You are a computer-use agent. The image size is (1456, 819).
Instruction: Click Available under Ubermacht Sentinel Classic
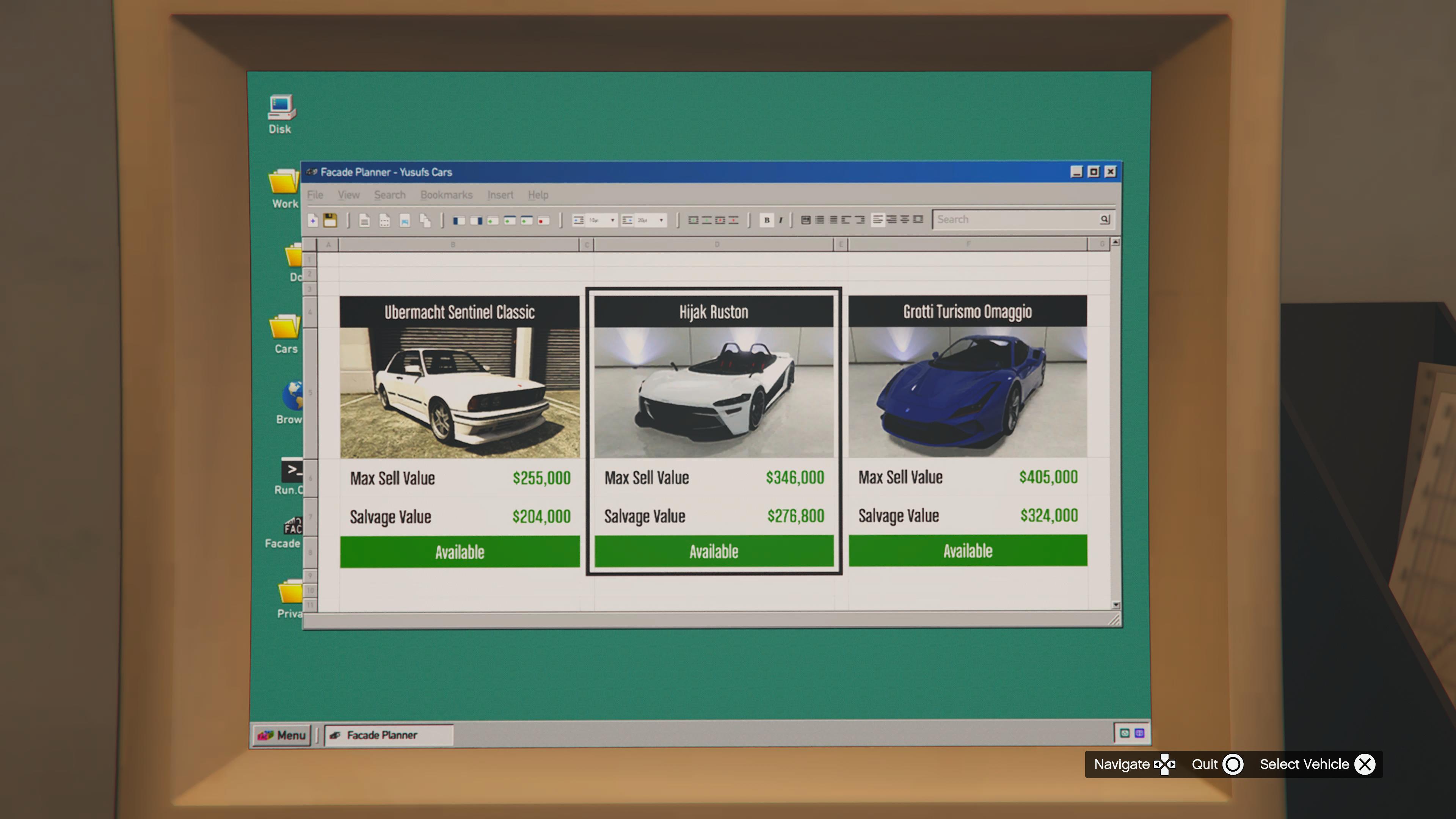[x=460, y=552]
